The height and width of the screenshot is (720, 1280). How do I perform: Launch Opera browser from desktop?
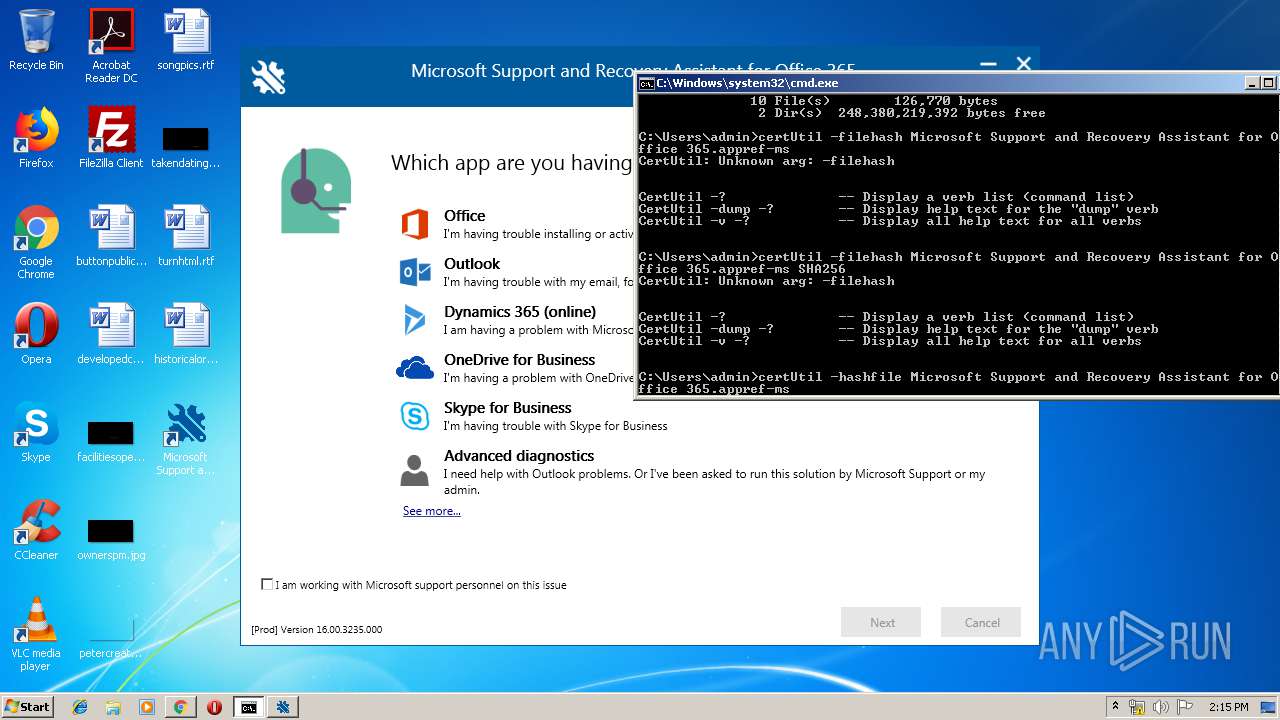point(36,334)
